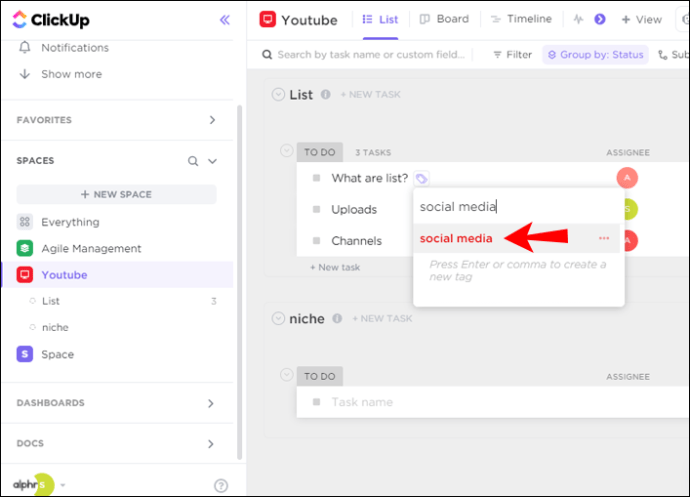Click the TO DO status label in List
The height and width of the screenshot is (497, 690).
(x=320, y=152)
